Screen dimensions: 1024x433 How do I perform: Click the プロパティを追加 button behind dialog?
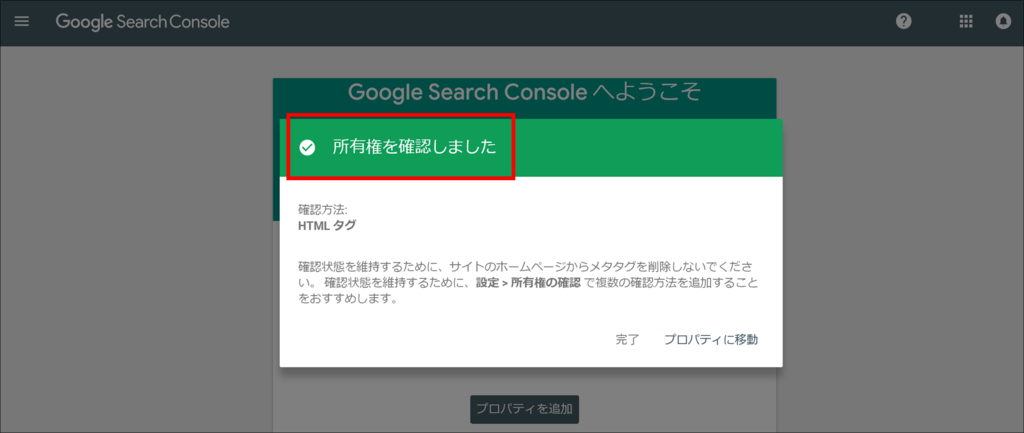click(524, 409)
